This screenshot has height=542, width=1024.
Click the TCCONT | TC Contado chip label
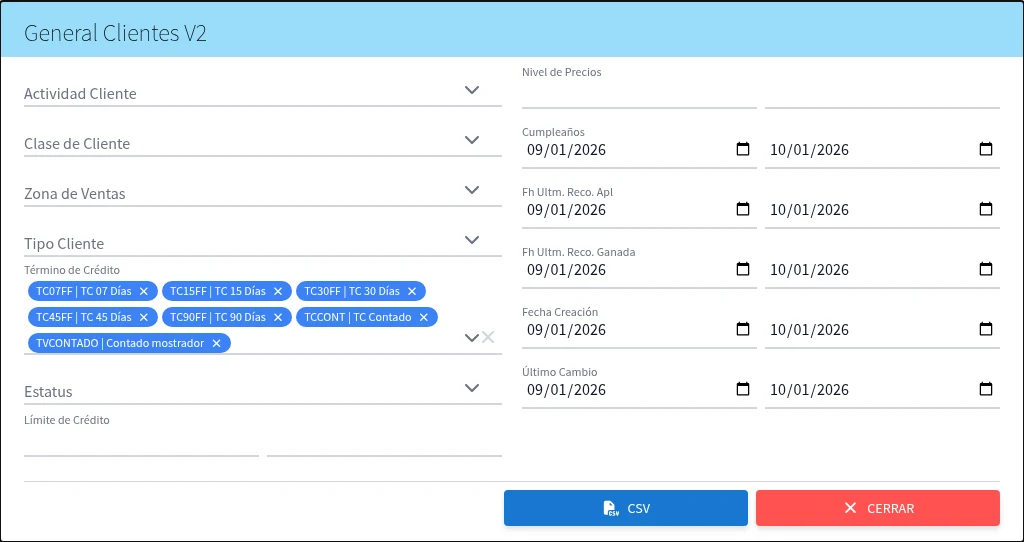(357, 317)
